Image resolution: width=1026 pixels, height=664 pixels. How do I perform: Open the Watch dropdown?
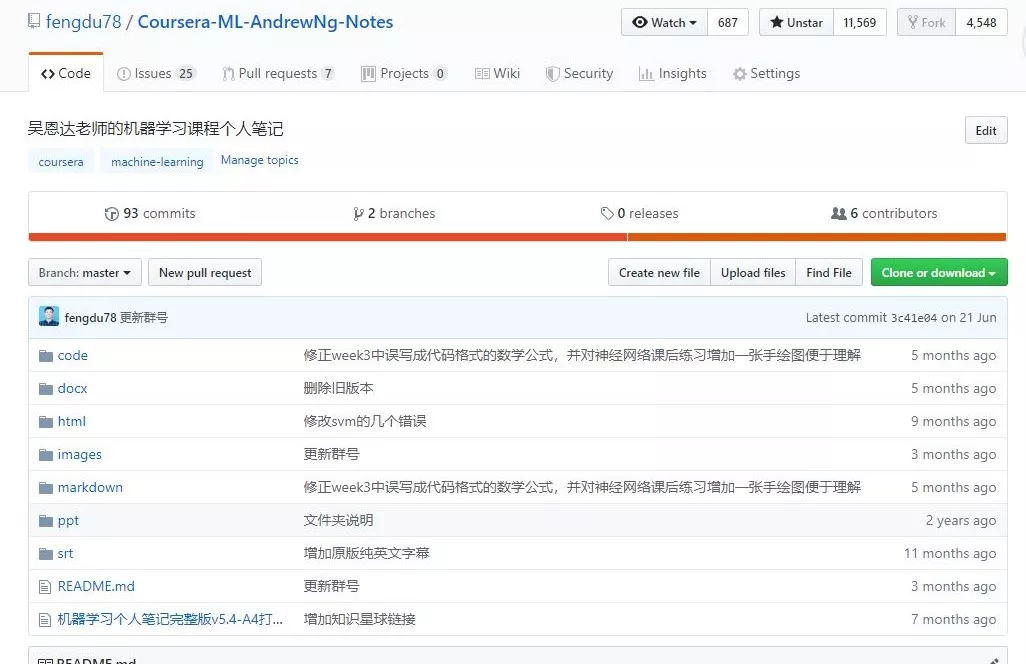[x=664, y=22]
